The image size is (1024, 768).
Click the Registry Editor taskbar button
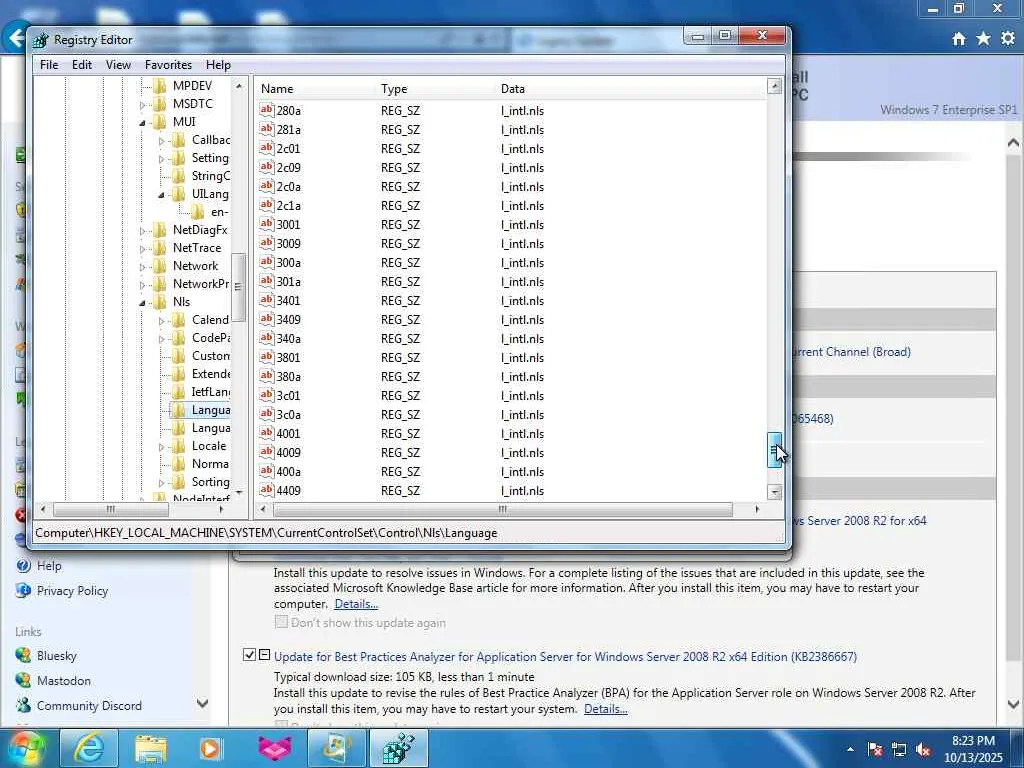coord(399,748)
